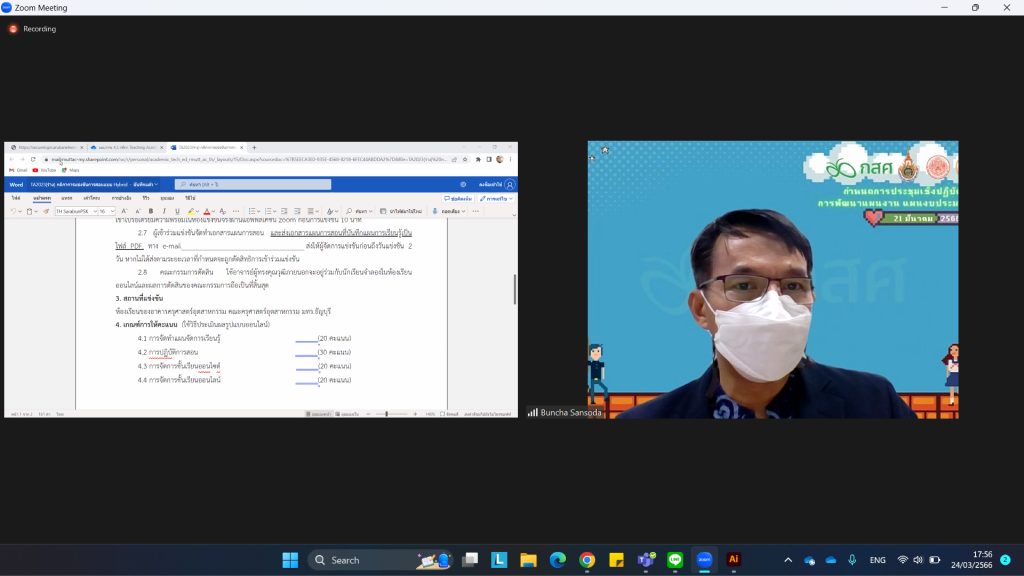Click the Word search box in the blue header
1024x576 pixels.
253,185
